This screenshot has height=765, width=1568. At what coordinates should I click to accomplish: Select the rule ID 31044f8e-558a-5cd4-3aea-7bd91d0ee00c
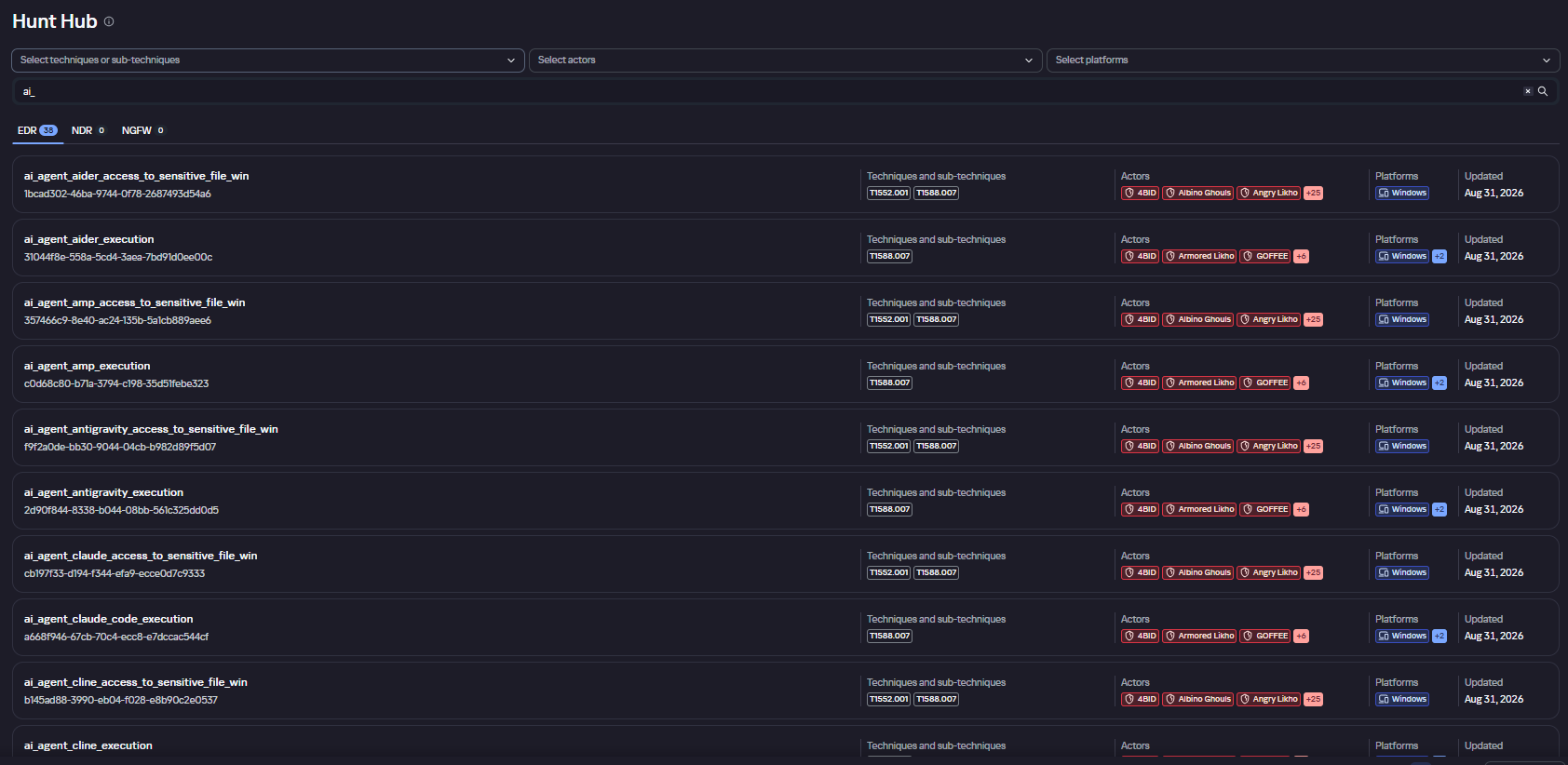coord(118,258)
